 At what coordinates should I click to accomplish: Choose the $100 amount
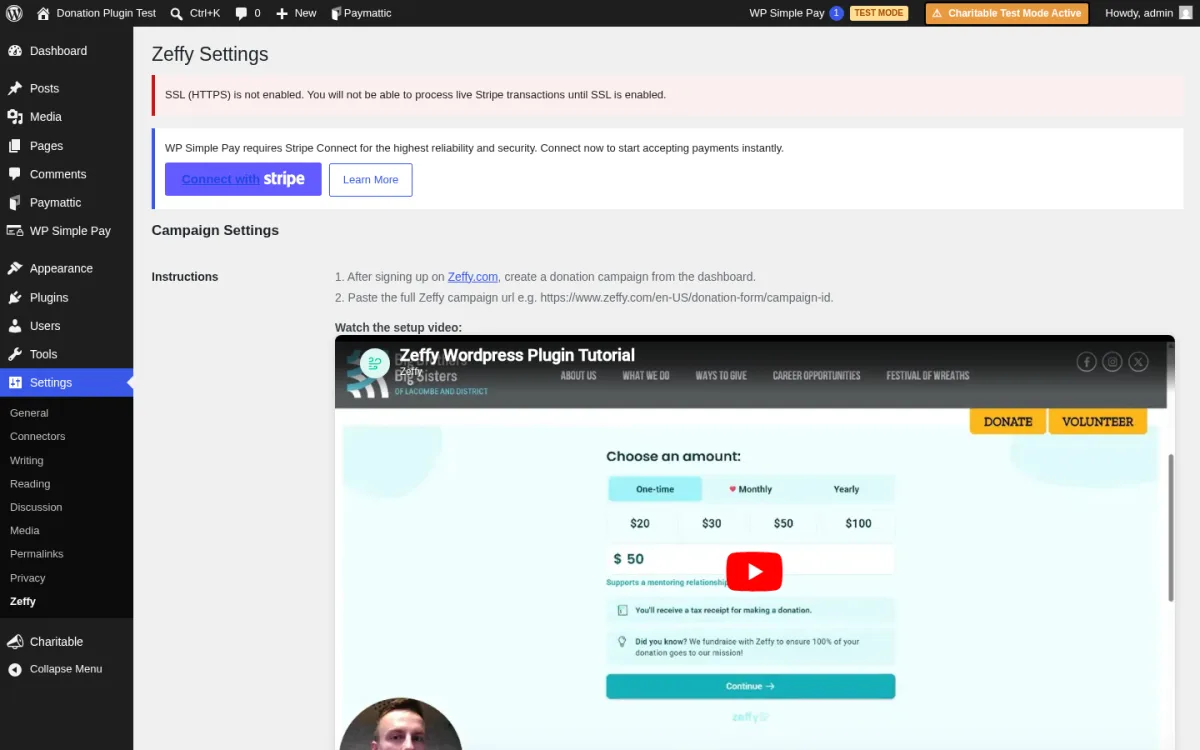[x=858, y=523]
